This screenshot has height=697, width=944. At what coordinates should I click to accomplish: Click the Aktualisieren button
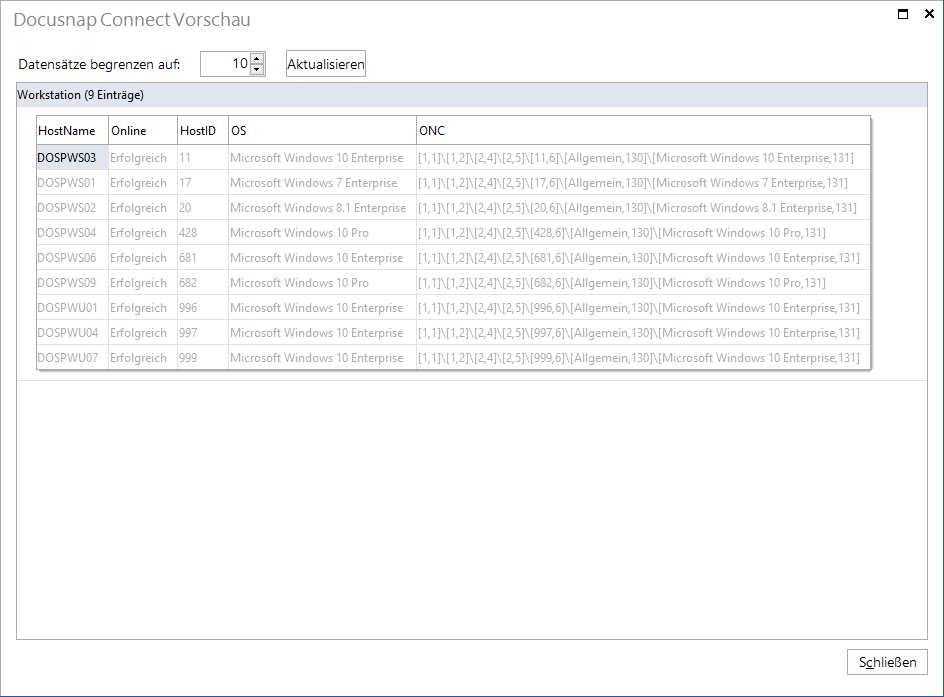(325, 64)
